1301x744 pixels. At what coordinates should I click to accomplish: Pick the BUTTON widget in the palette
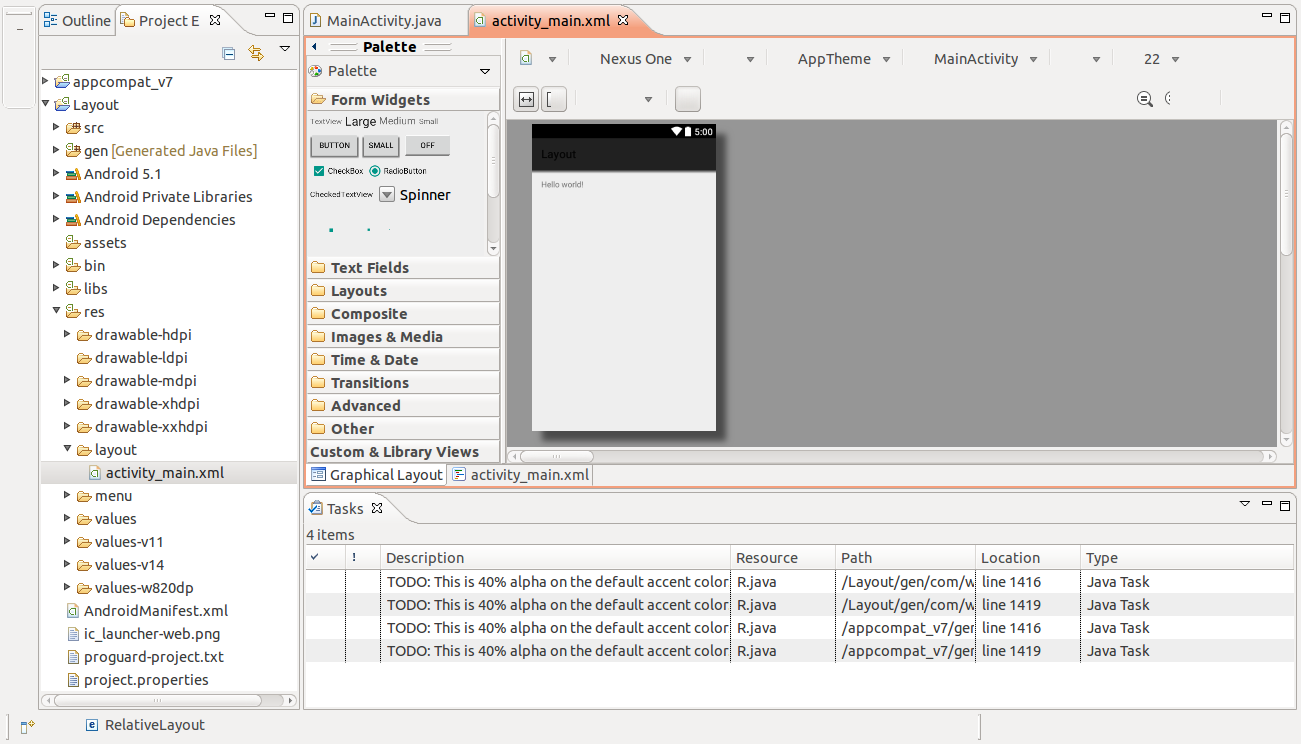click(335, 146)
